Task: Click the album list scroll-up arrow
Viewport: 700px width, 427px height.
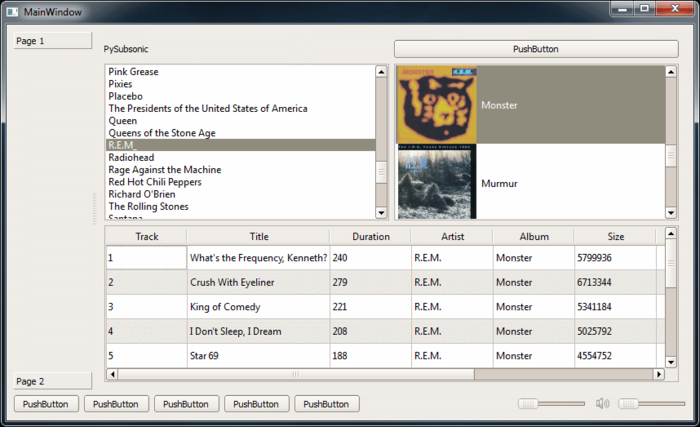Action: pyautogui.click(x=671, y=71)
